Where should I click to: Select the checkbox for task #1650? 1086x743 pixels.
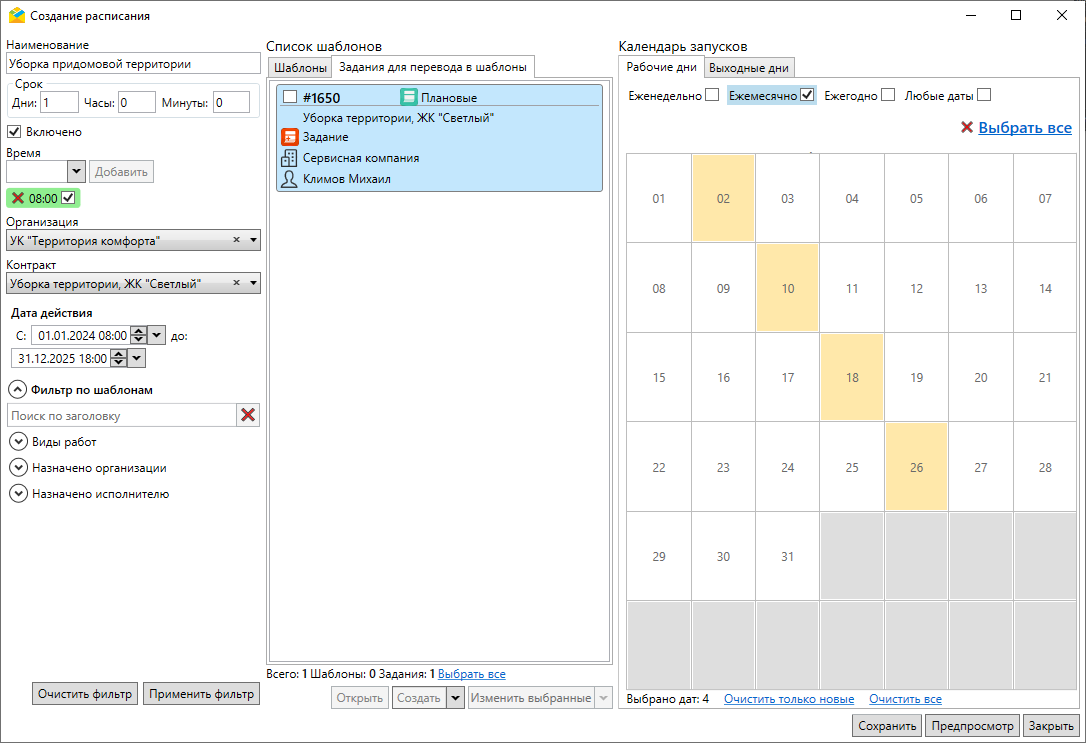(x=290, y=97)
